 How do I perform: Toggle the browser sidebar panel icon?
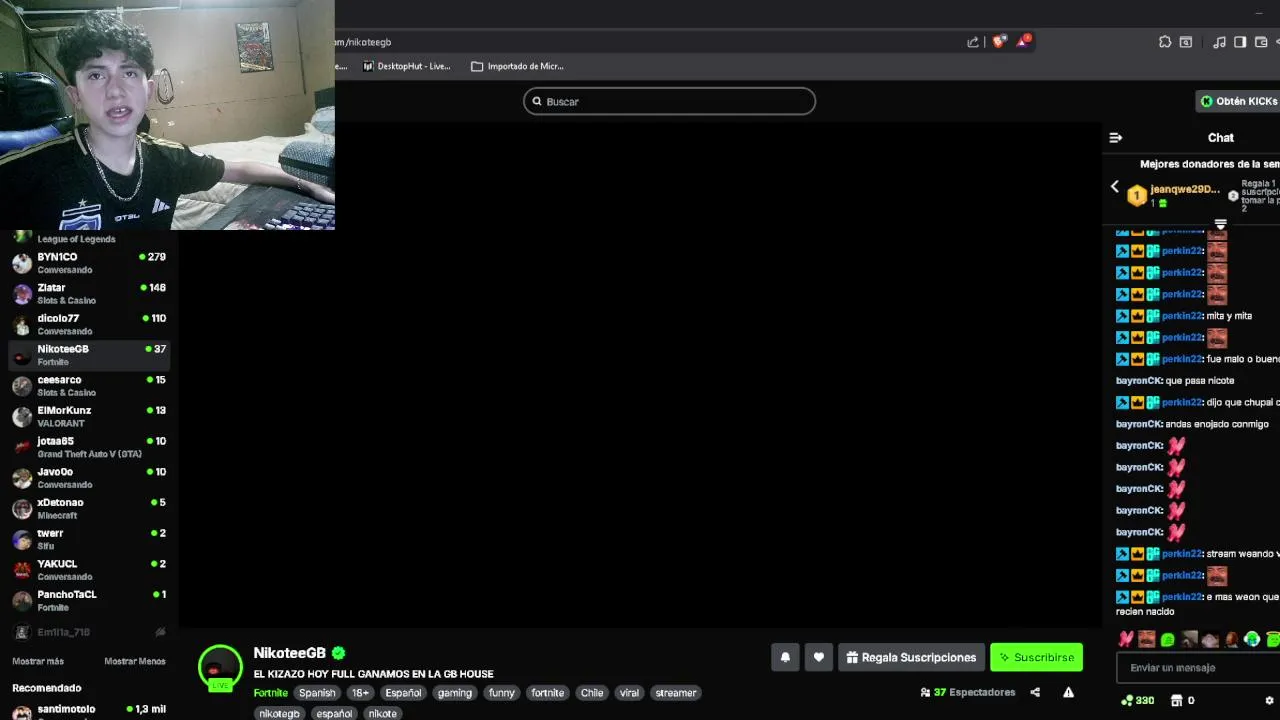click(x=1240, y=42)
